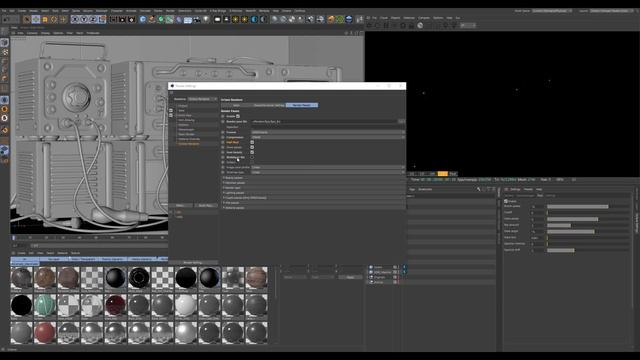Click the Render Setting... button below list
This screenshot has height=360, width=640.
[x=193, y=262]
